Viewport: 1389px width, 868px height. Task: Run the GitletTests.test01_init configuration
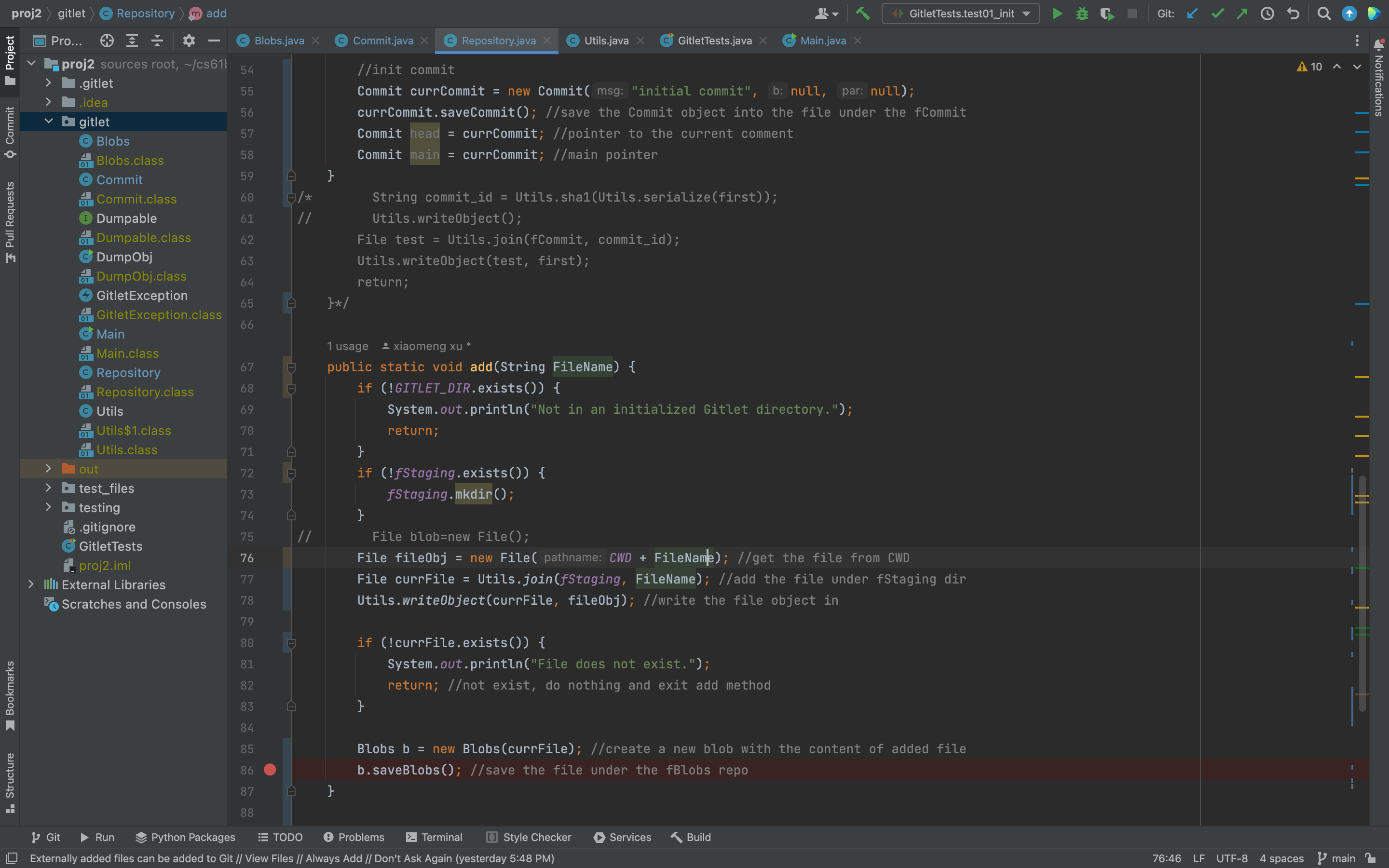pos(1057,13)
